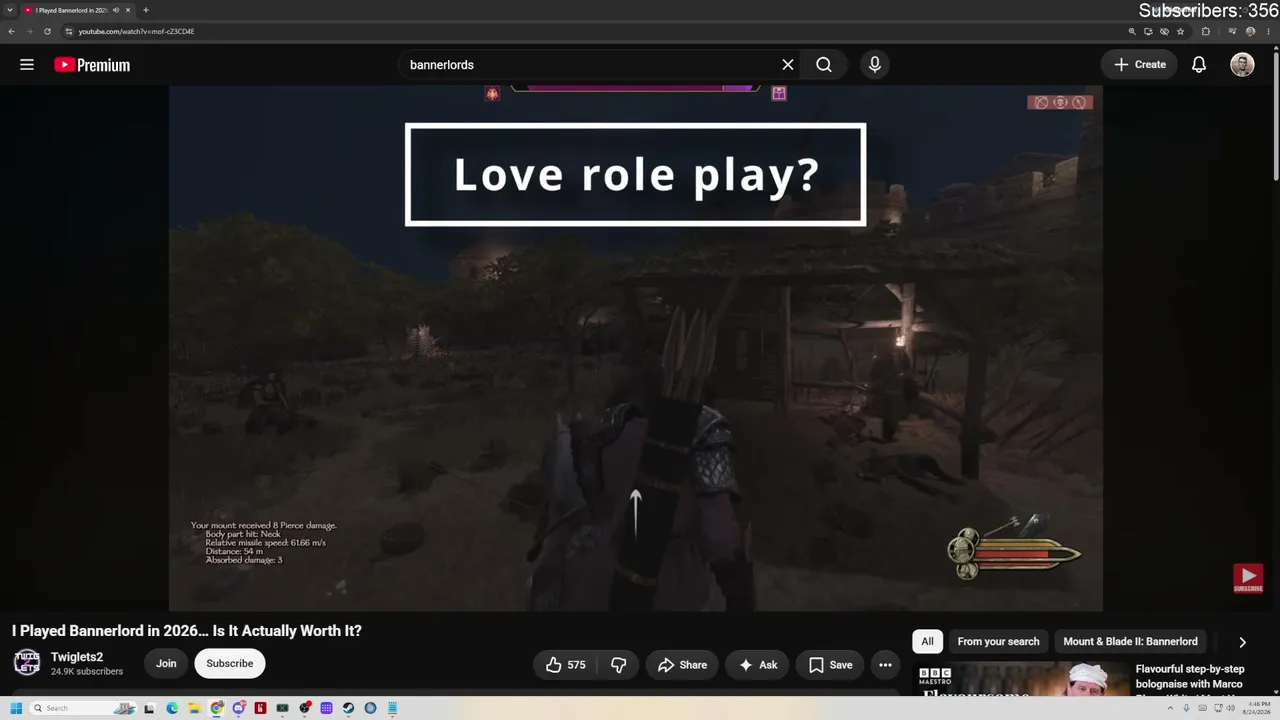This screenshot has width=1280, height=720.
Task: Bookmark this page with the star
Action: coord(1180,31)
